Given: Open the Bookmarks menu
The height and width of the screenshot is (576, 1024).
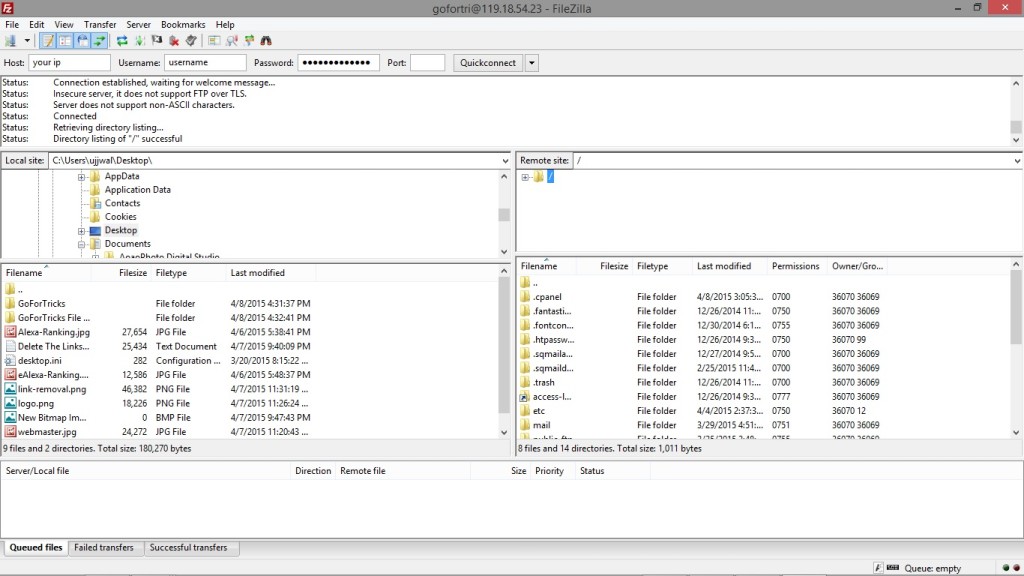Looking at the screenshot, I should click(183, 24).
